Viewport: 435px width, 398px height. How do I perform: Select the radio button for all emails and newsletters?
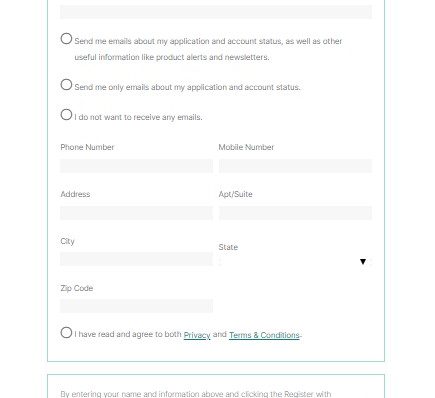pos(66,39)
